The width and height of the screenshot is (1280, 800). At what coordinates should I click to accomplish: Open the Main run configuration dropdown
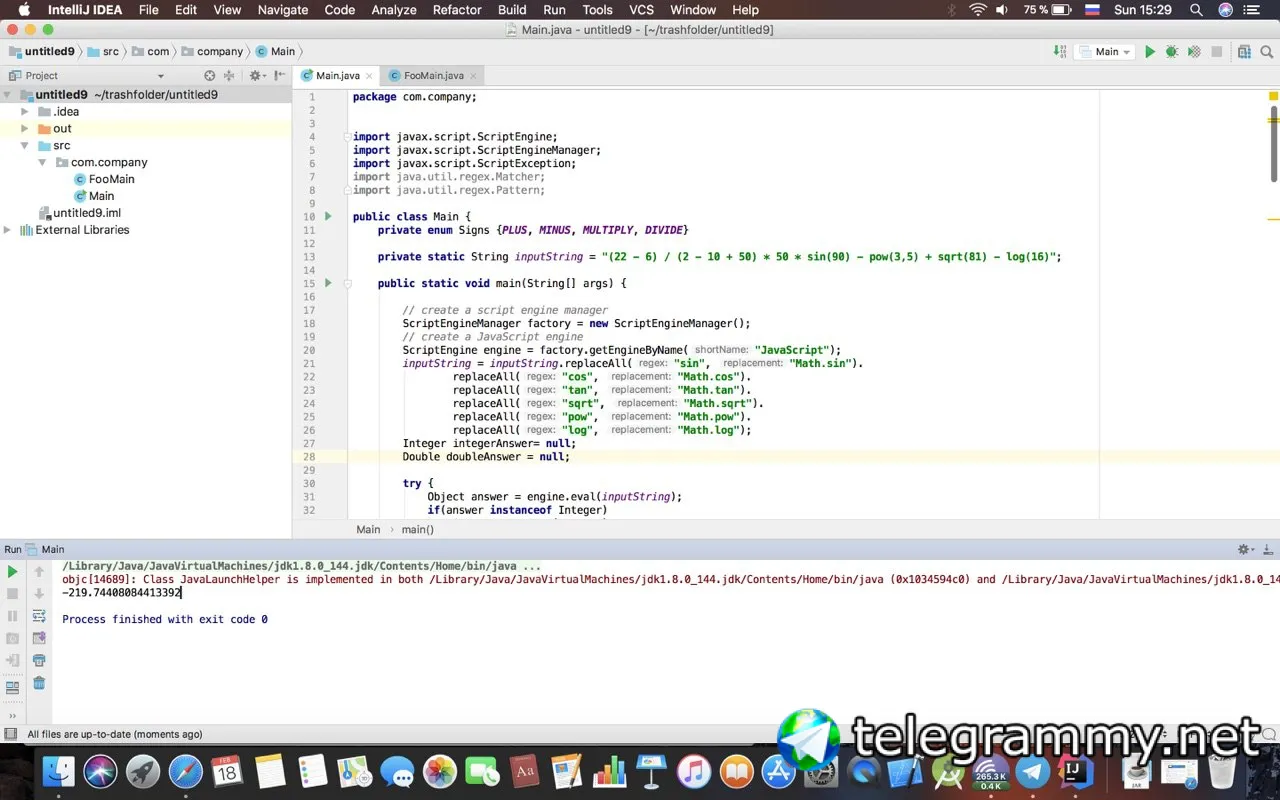click(1106, 52)
